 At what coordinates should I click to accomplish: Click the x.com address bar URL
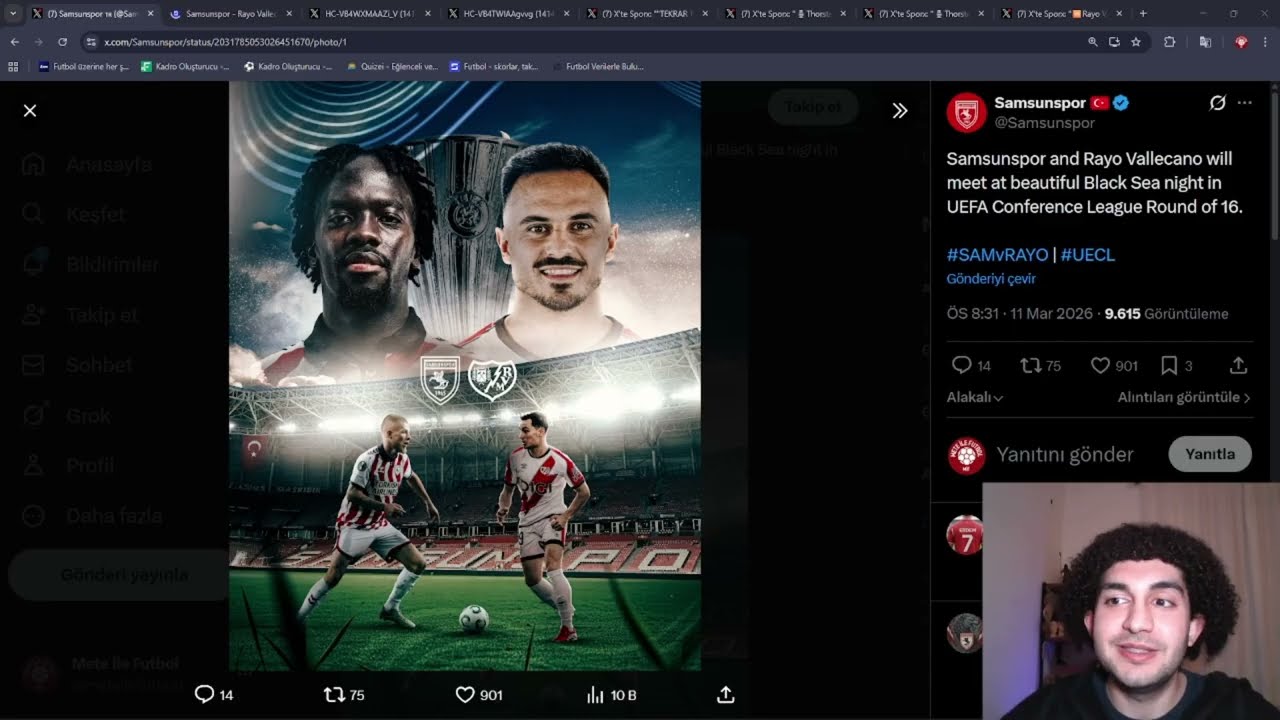(x=225, y=42)
